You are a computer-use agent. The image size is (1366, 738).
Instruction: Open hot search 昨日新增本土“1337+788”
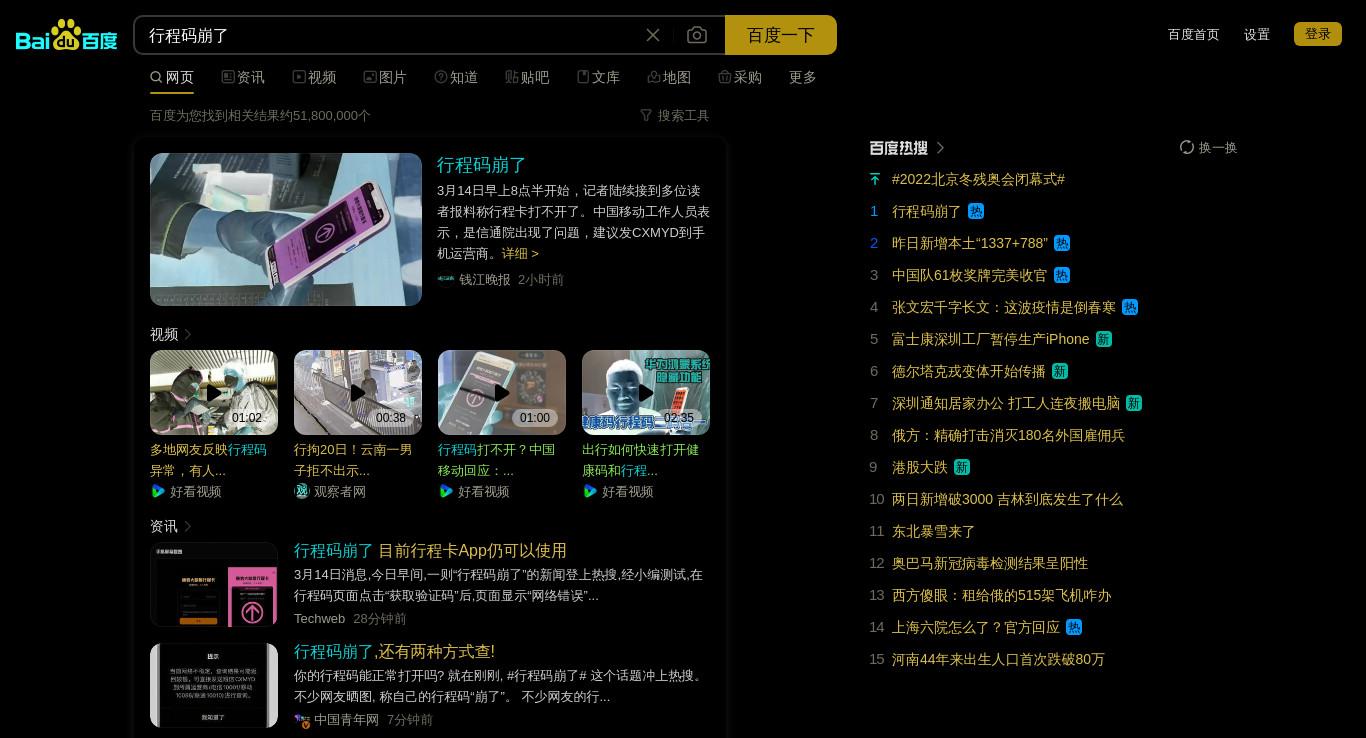pyautogui.click(x=970, y=243)
